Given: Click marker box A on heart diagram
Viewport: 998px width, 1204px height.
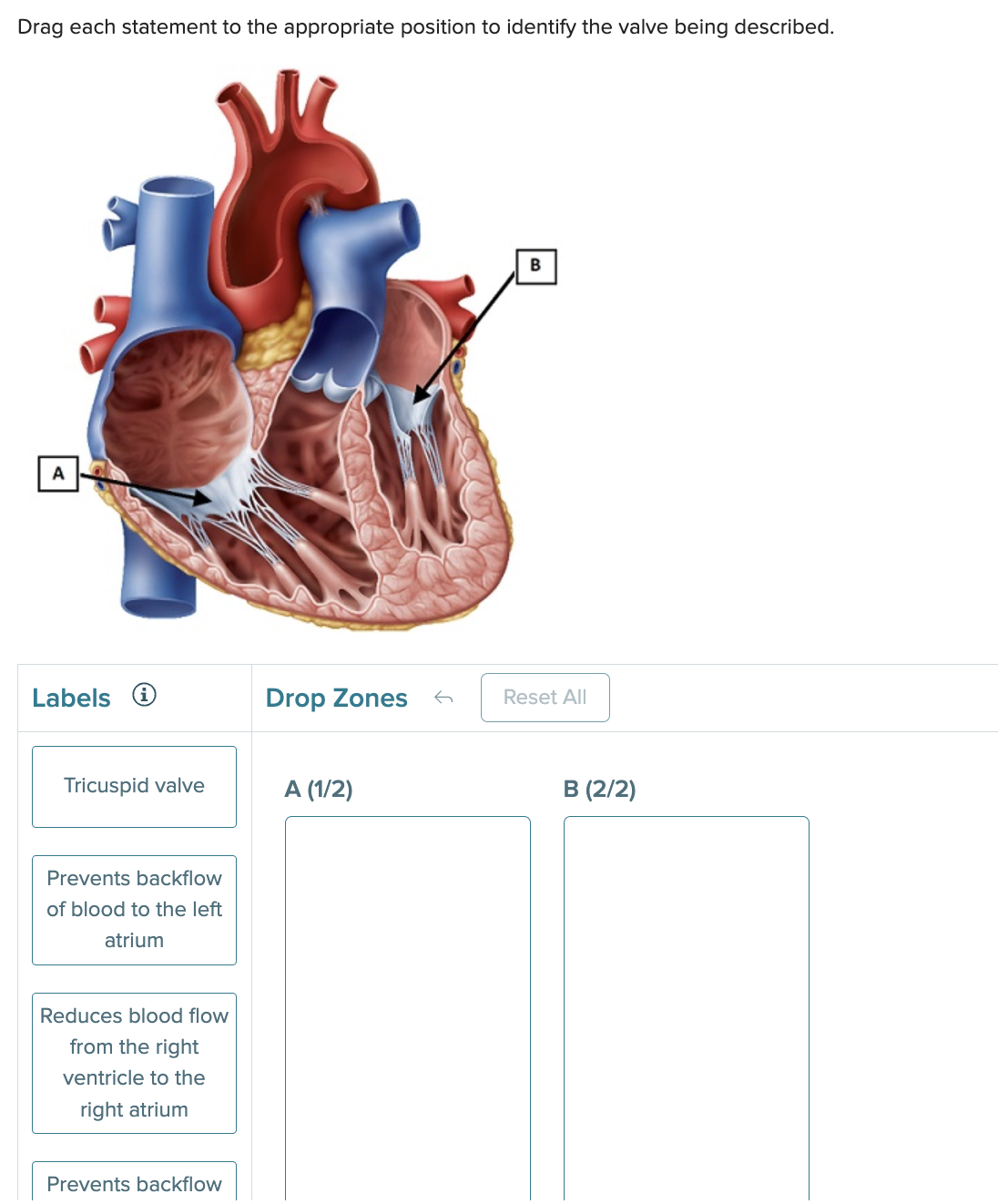Looking at the screenshot, I should (x=58, y=474).
